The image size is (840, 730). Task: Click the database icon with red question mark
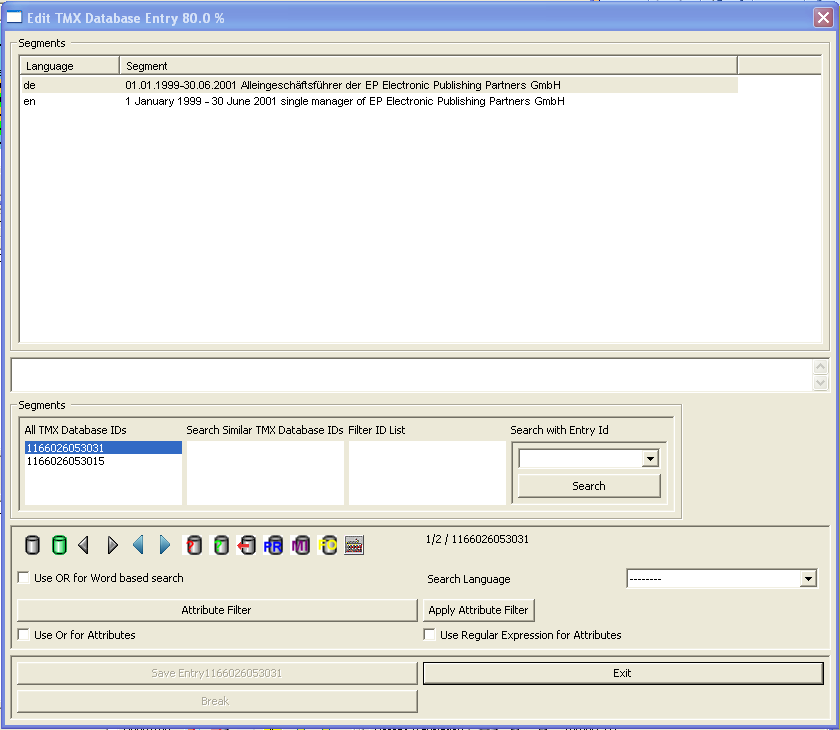click(x=194, y=545)
